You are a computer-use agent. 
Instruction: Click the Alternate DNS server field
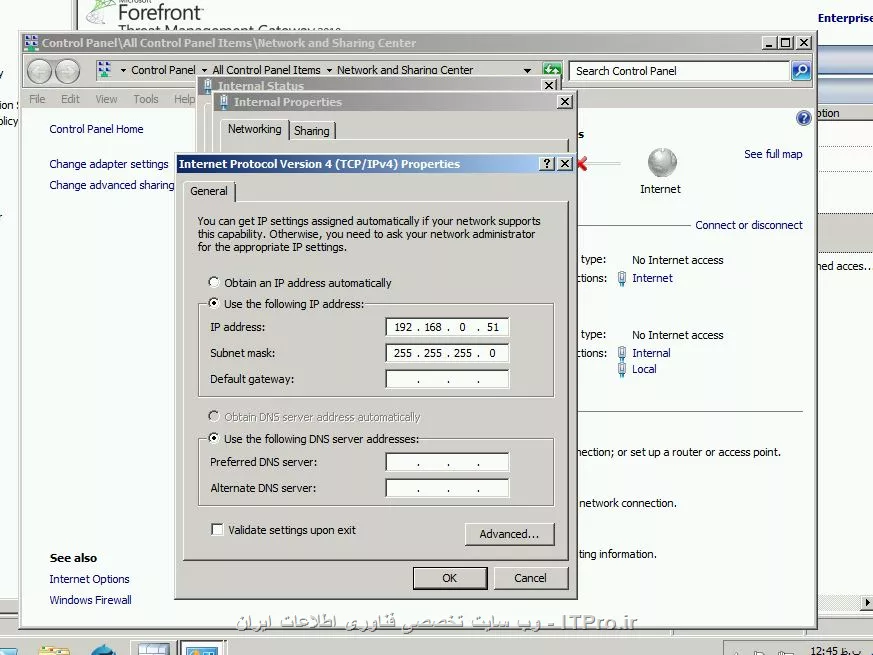(x=447, y=488)
